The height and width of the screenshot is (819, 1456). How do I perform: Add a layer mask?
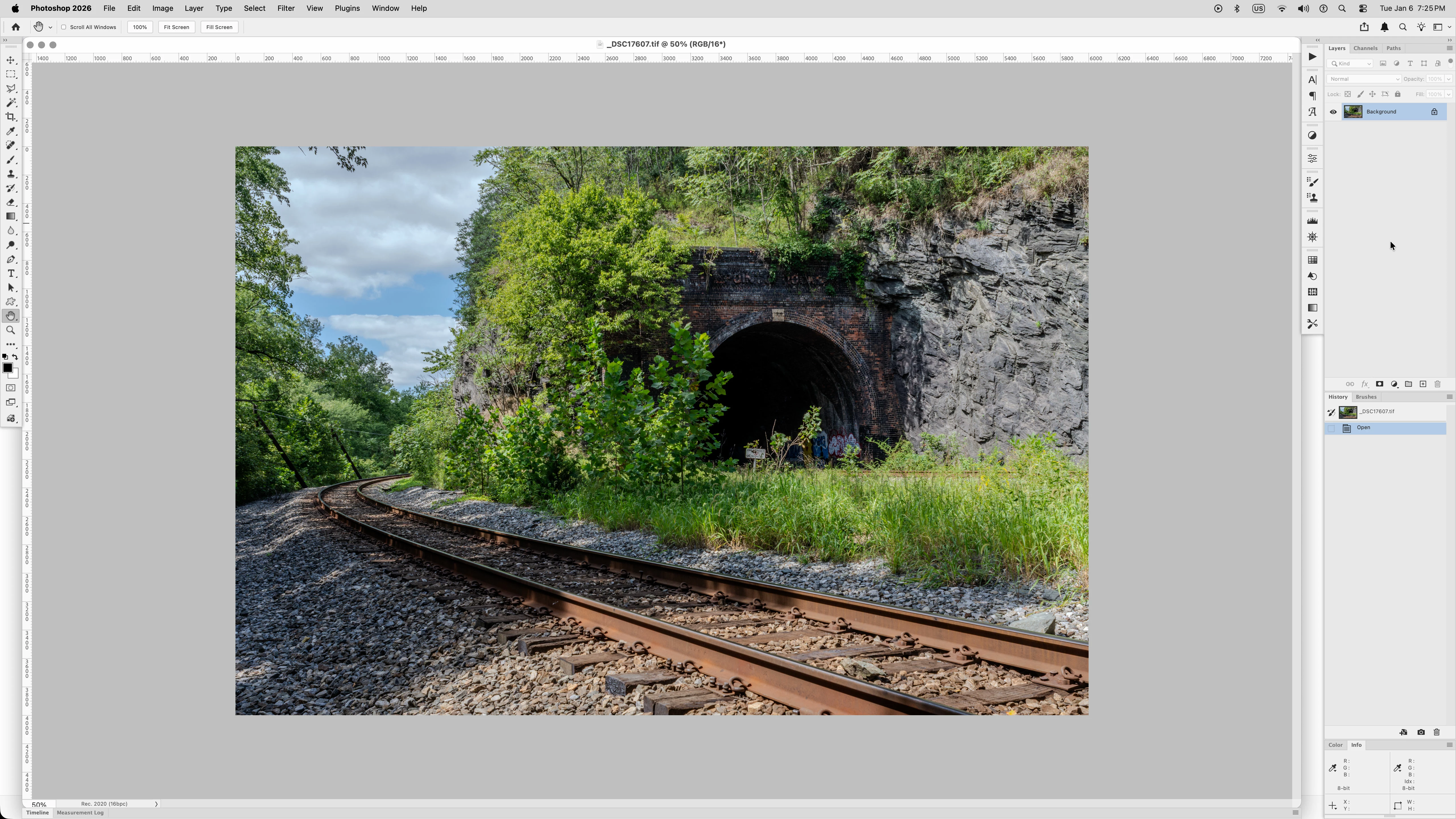click(x=1380, y=384)
